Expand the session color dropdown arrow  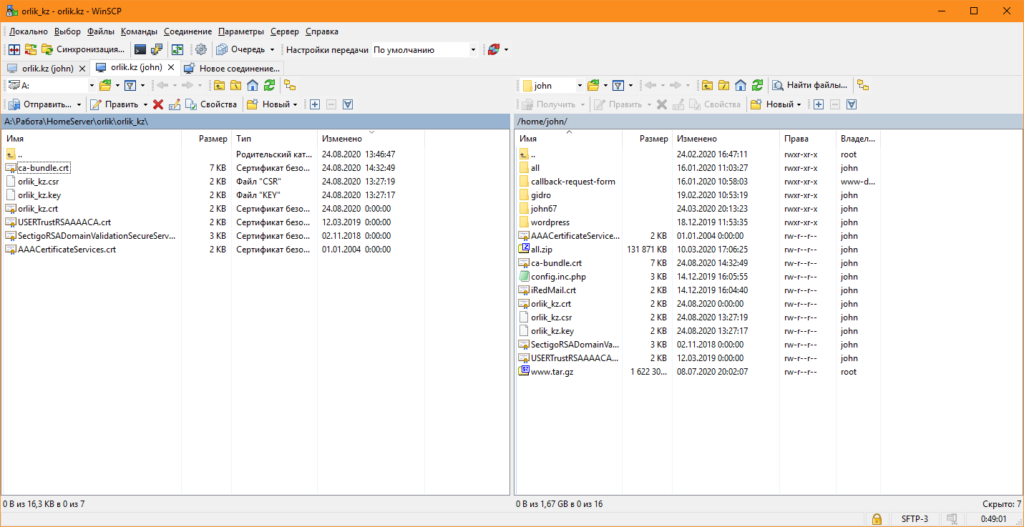tap(506, 49)
